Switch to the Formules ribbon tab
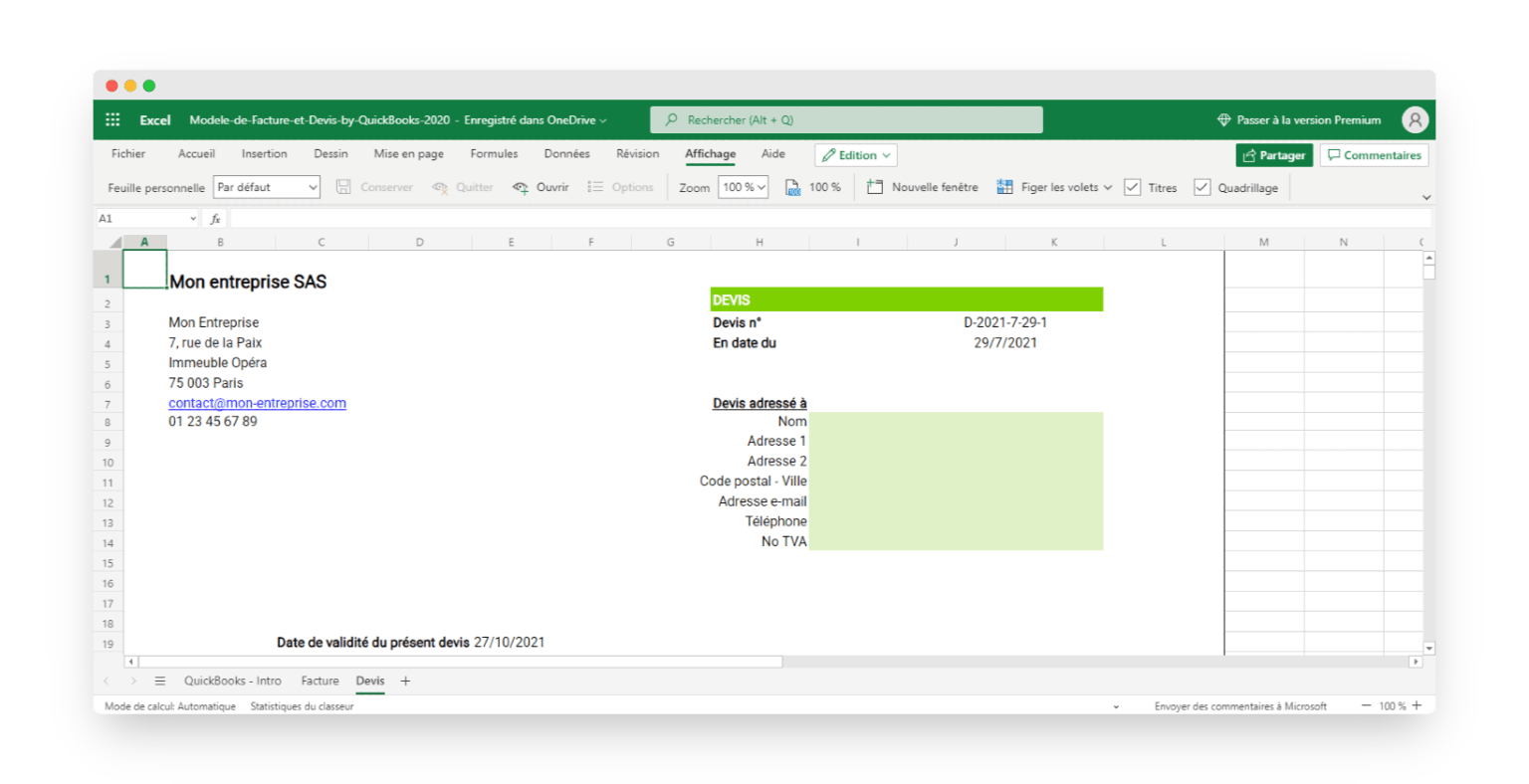The width and height of the screenshot is (1529, 784). [494, 153]
